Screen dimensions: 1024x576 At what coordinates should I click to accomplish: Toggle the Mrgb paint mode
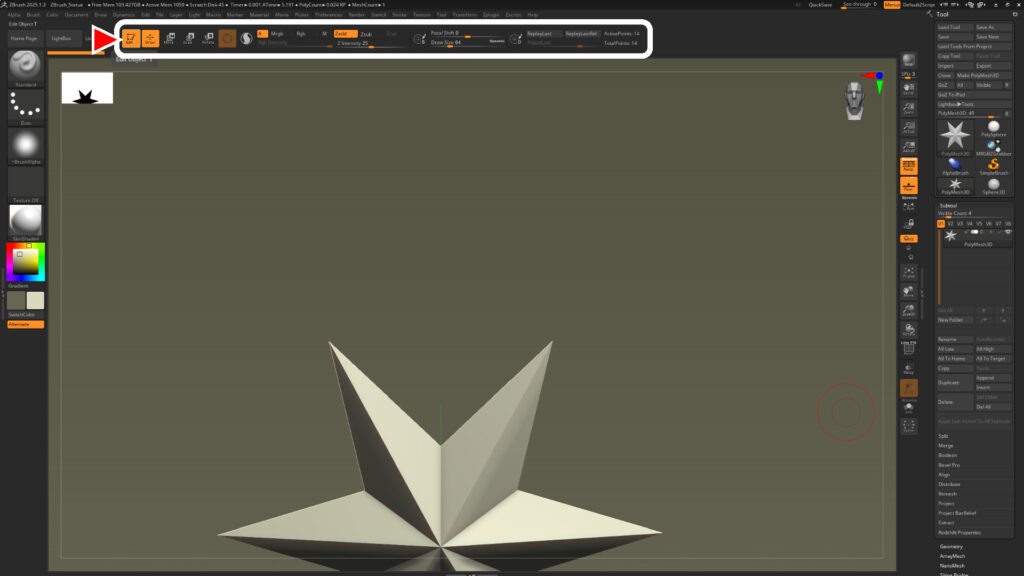click(277, 32)
